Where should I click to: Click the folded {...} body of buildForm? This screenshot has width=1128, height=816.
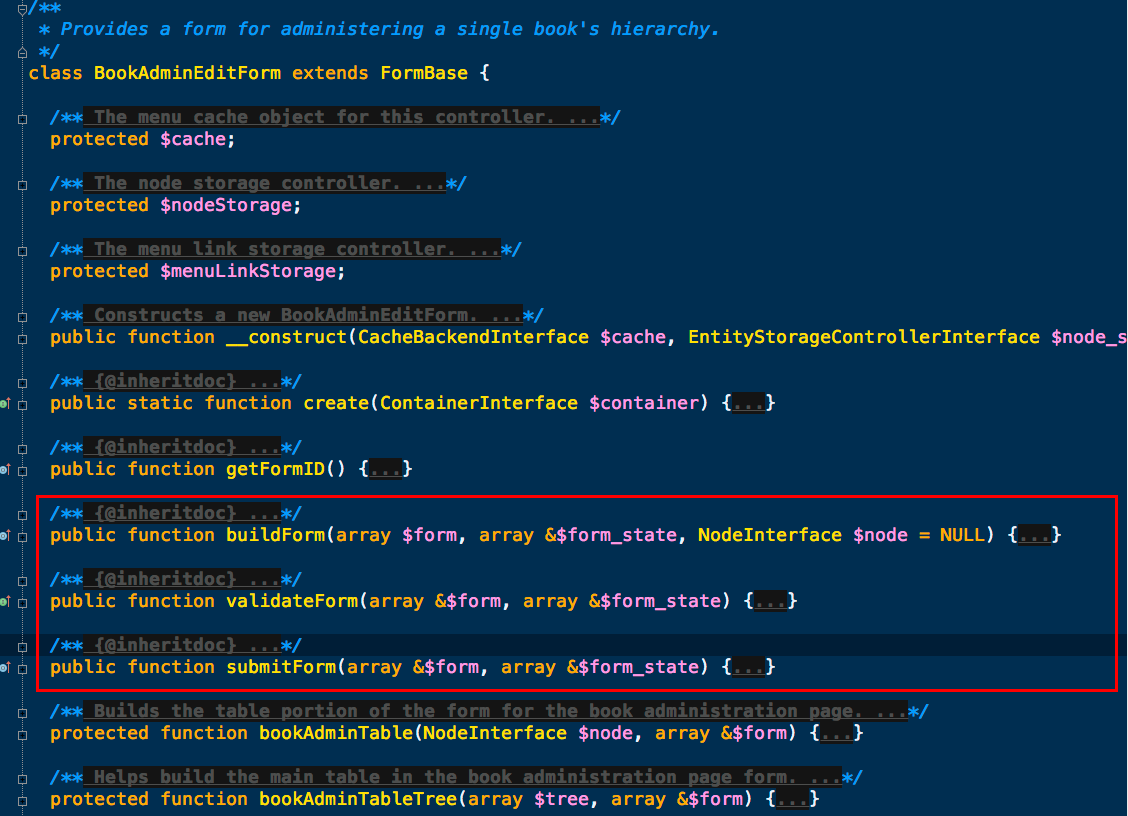click(x=1035, y=536)
